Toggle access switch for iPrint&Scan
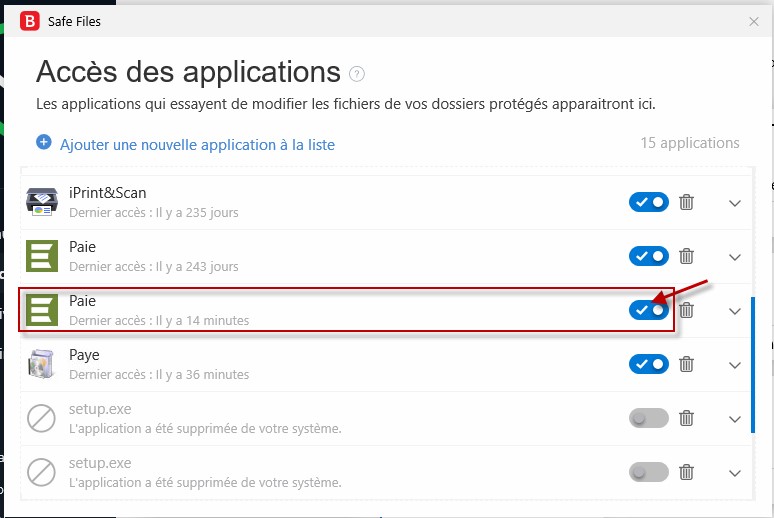 point(649,202)
